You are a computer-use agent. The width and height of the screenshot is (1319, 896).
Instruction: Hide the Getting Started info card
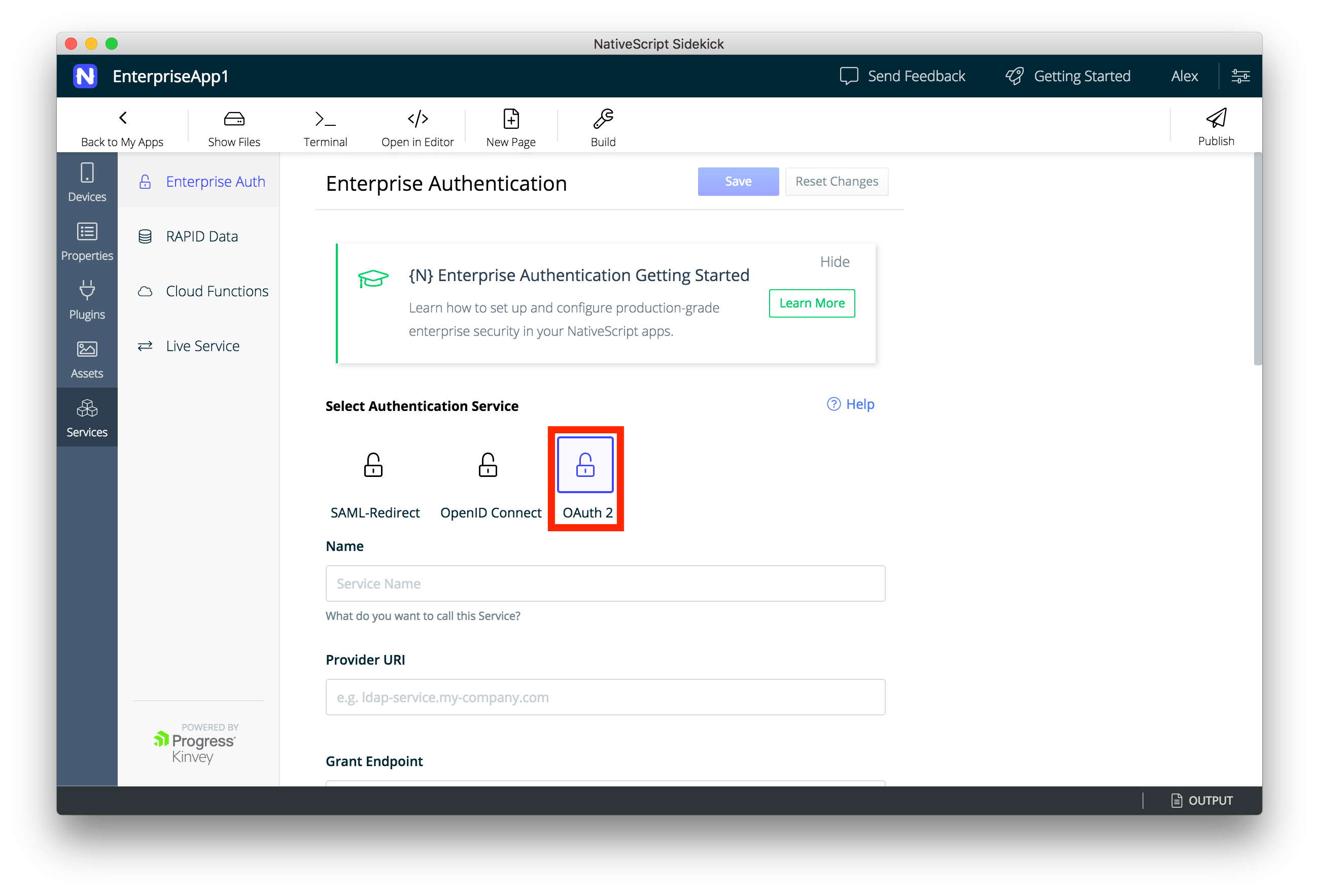tap(835, 262)
